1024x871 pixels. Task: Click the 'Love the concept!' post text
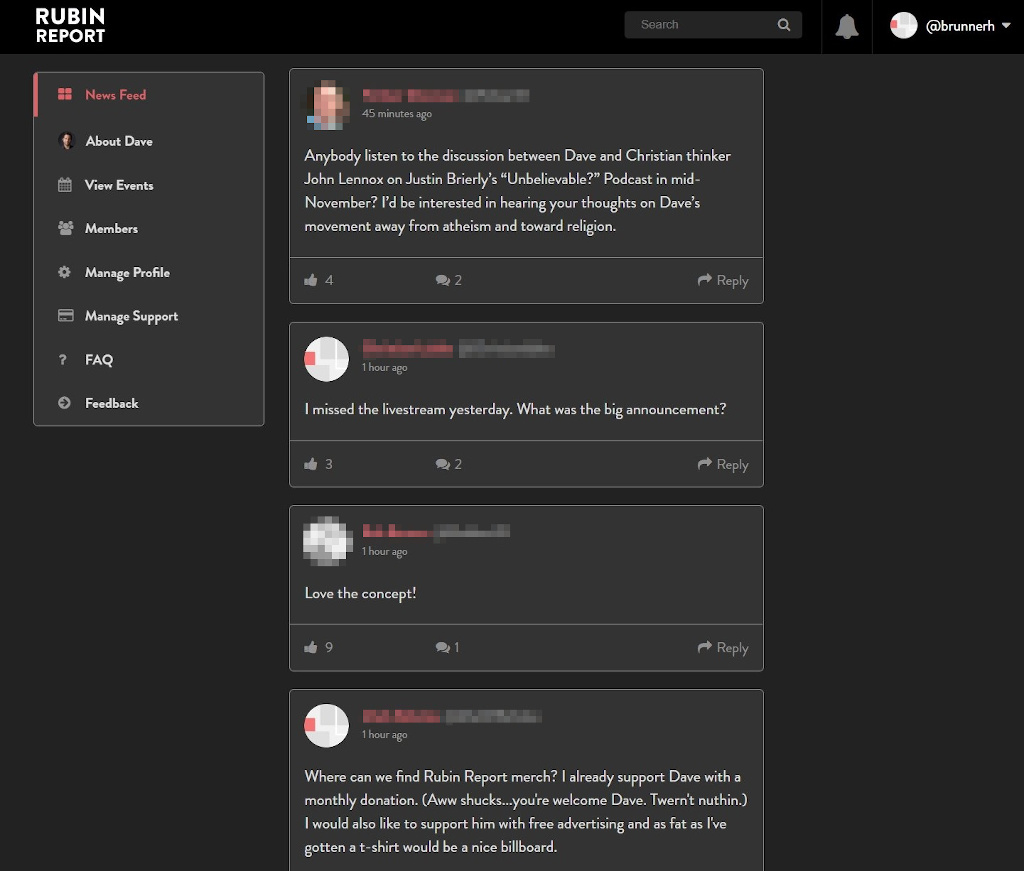coord(360,594)
